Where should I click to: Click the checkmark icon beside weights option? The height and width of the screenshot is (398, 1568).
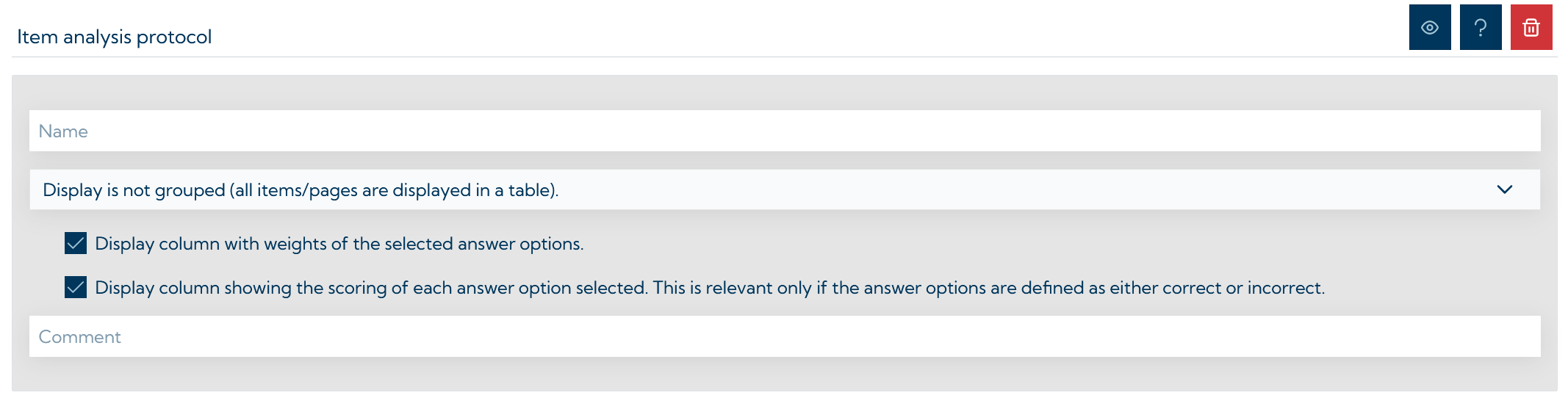(76, 243)
